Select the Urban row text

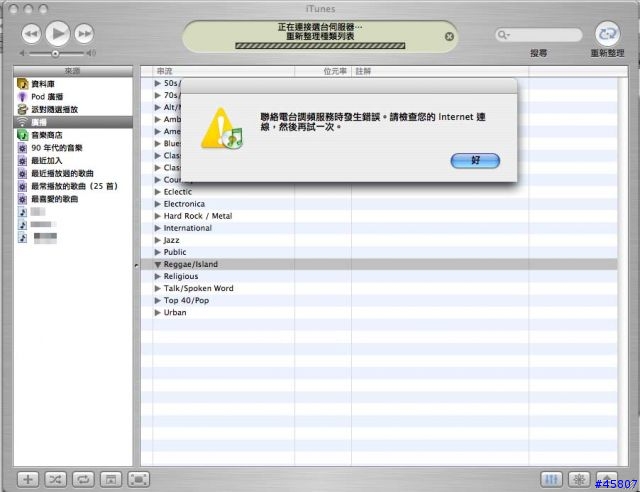point(175,313)
